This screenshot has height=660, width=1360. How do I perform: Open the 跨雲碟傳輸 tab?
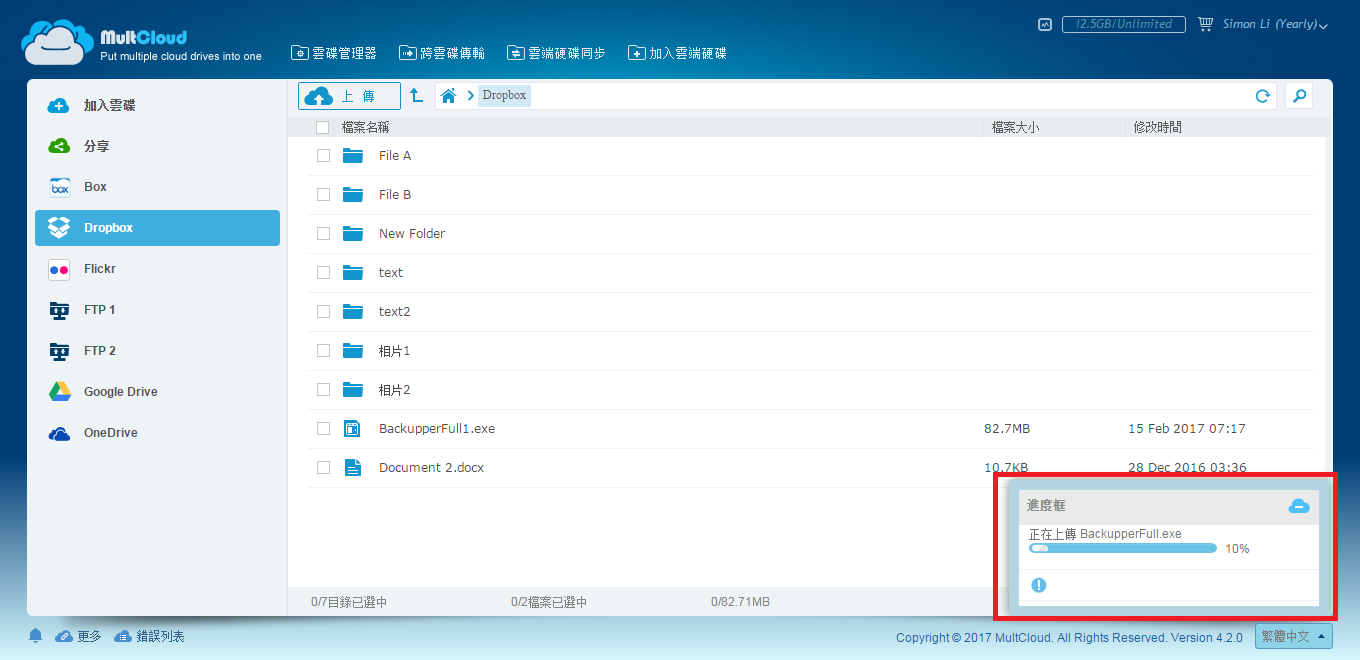click(442, 53)
